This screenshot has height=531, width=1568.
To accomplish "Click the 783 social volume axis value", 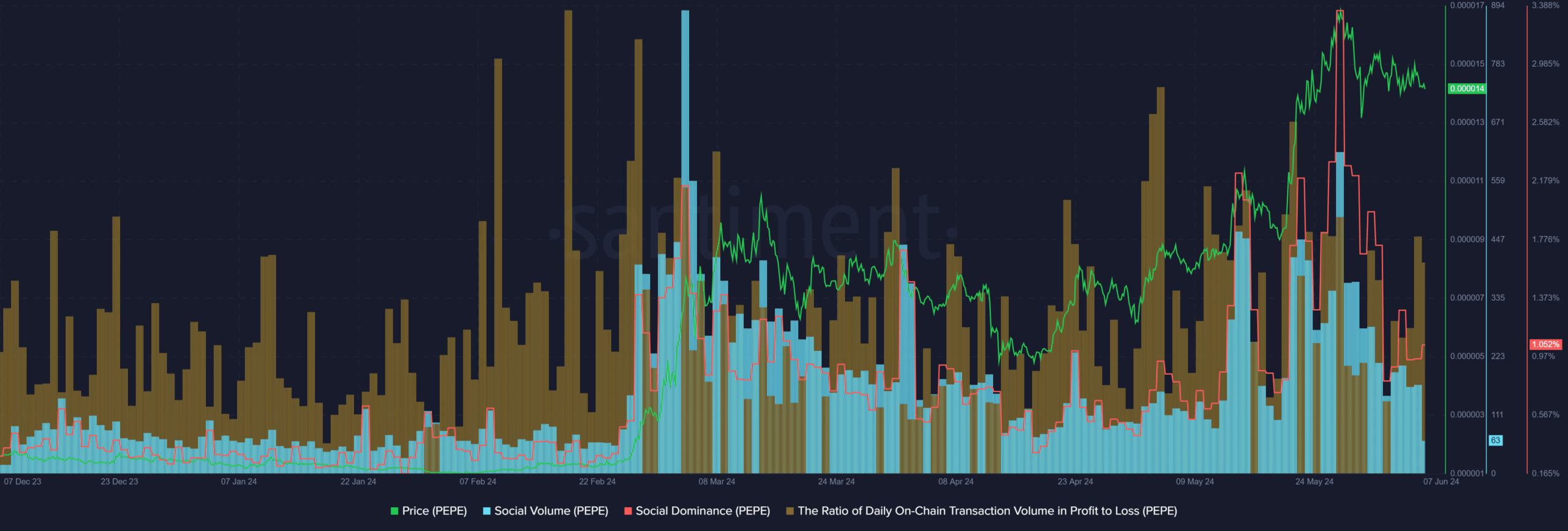I will tap(1498, 64).
